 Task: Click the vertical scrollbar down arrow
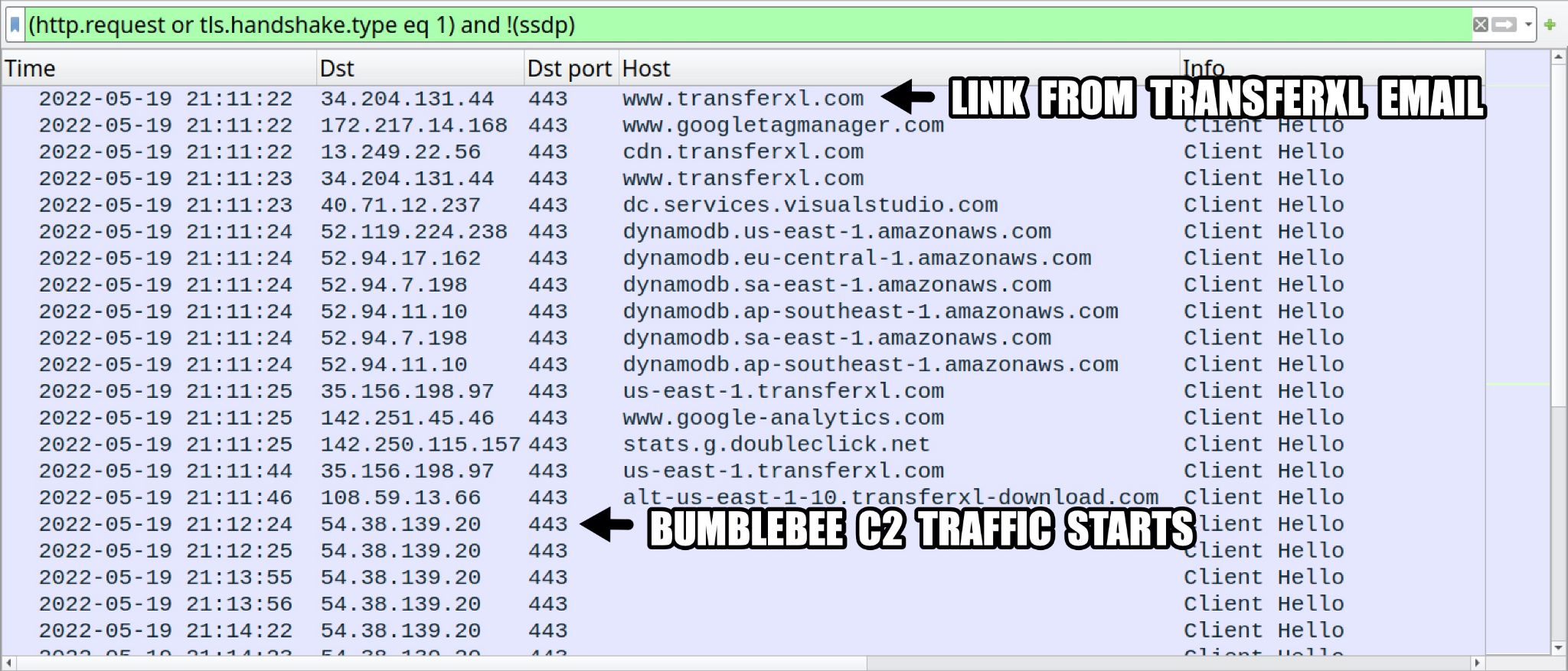(1559, 648)
